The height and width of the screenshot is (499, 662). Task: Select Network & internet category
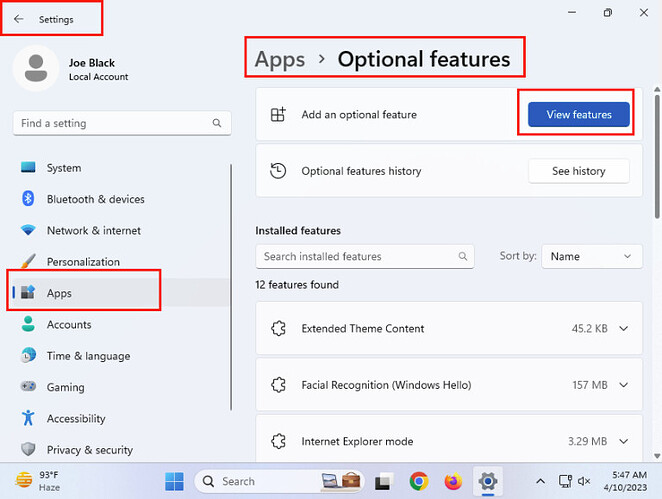94,231
